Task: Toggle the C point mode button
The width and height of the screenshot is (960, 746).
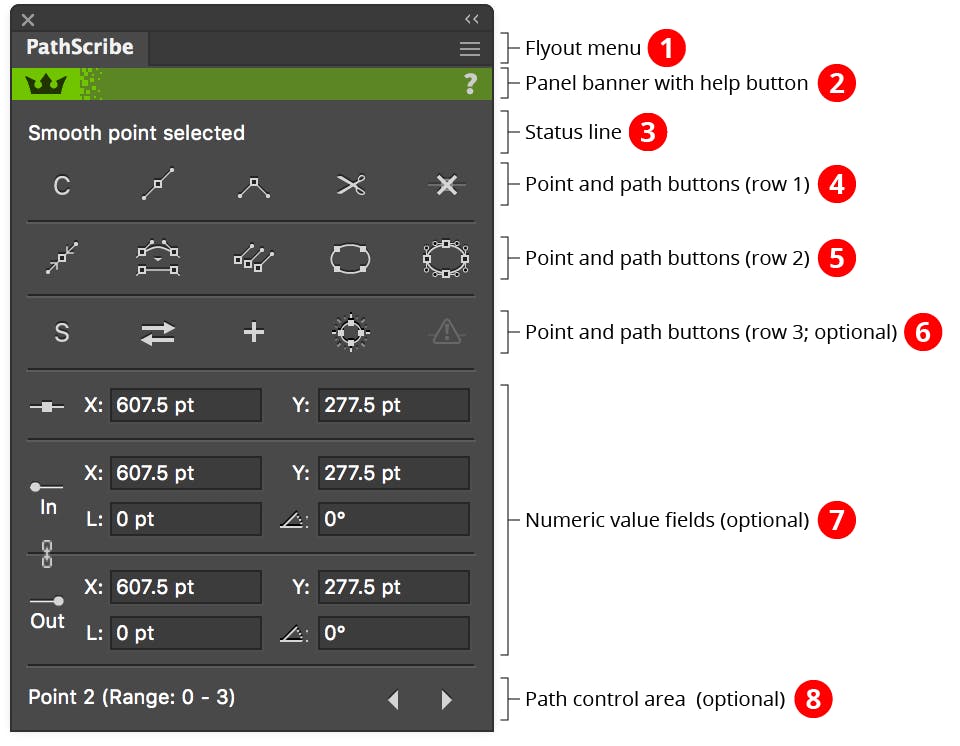Action: coord(61,185)
